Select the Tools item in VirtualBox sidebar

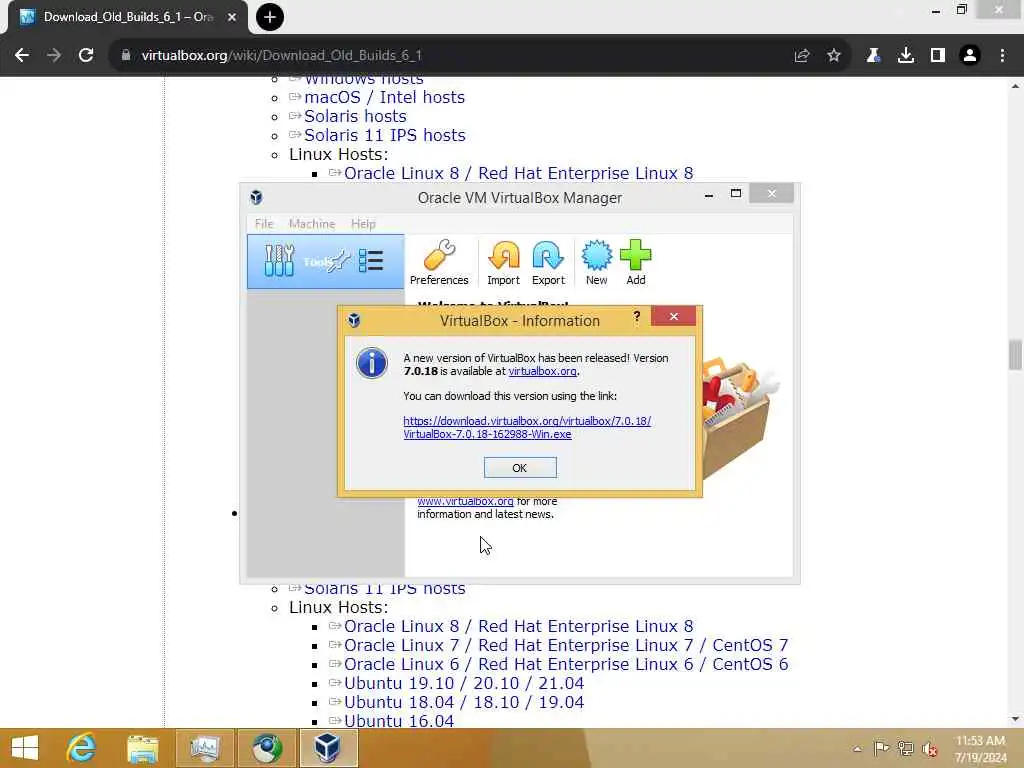(x=325, y=262)
